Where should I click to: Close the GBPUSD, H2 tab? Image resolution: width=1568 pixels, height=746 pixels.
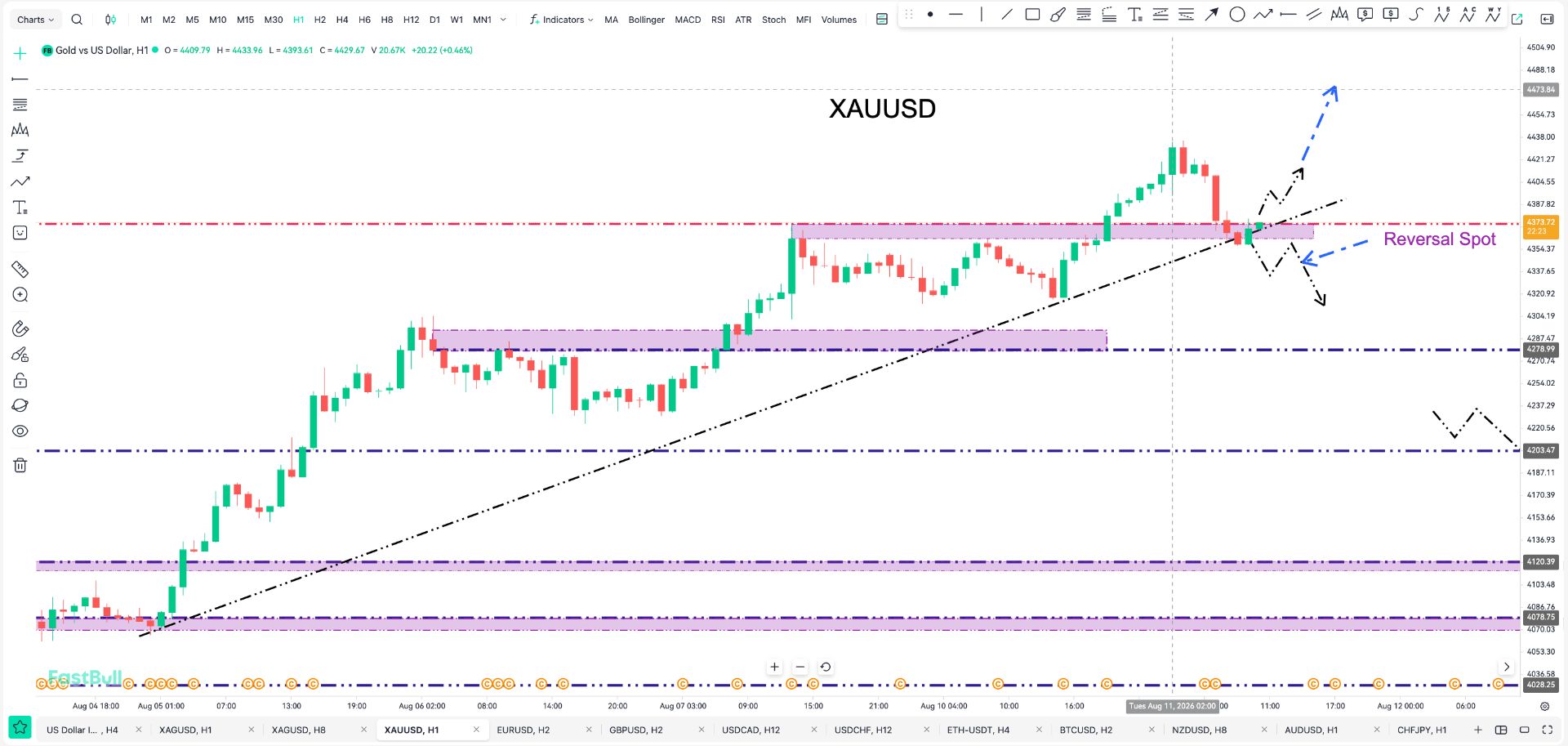[702, 730]
